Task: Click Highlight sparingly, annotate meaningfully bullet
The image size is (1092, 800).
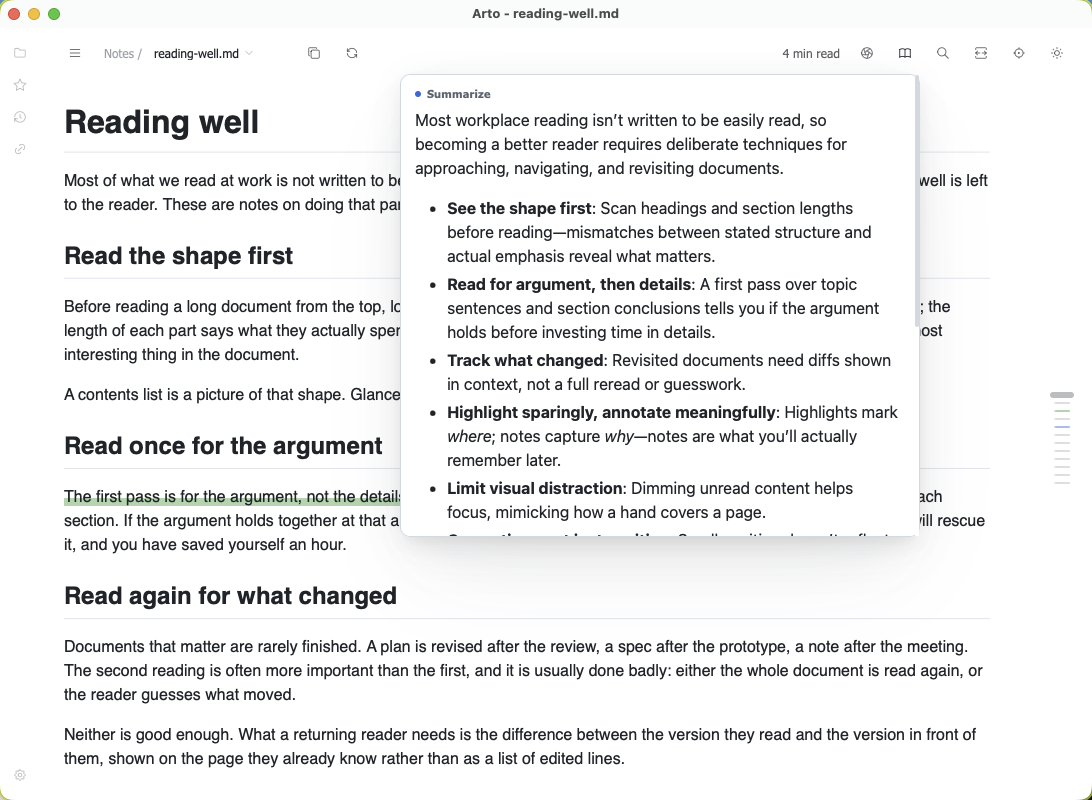Action: click(672, 437)
